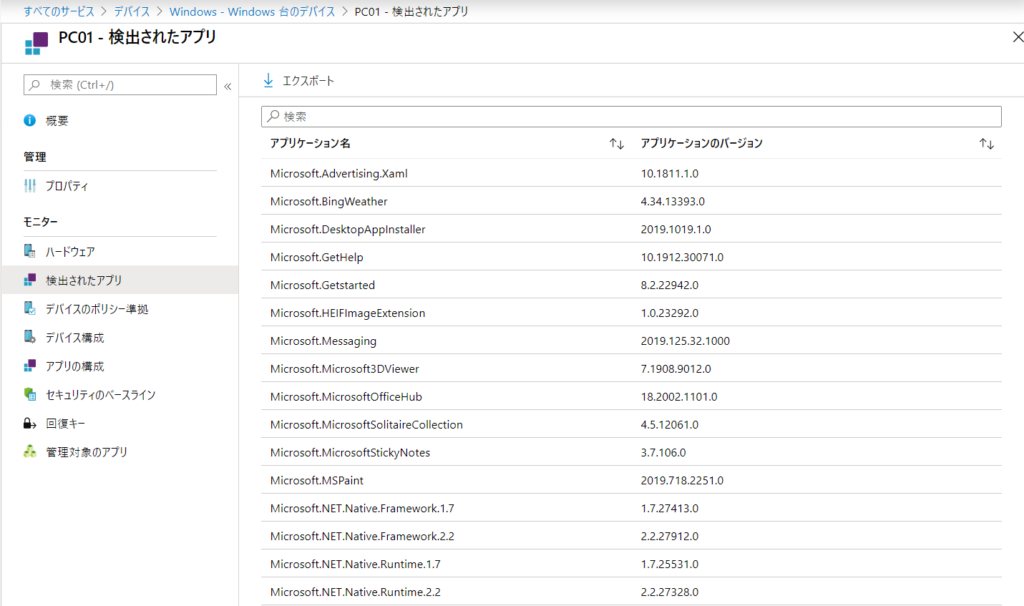Select Microsoft.MicrosoftOfficeHub row

click(632, 396)
